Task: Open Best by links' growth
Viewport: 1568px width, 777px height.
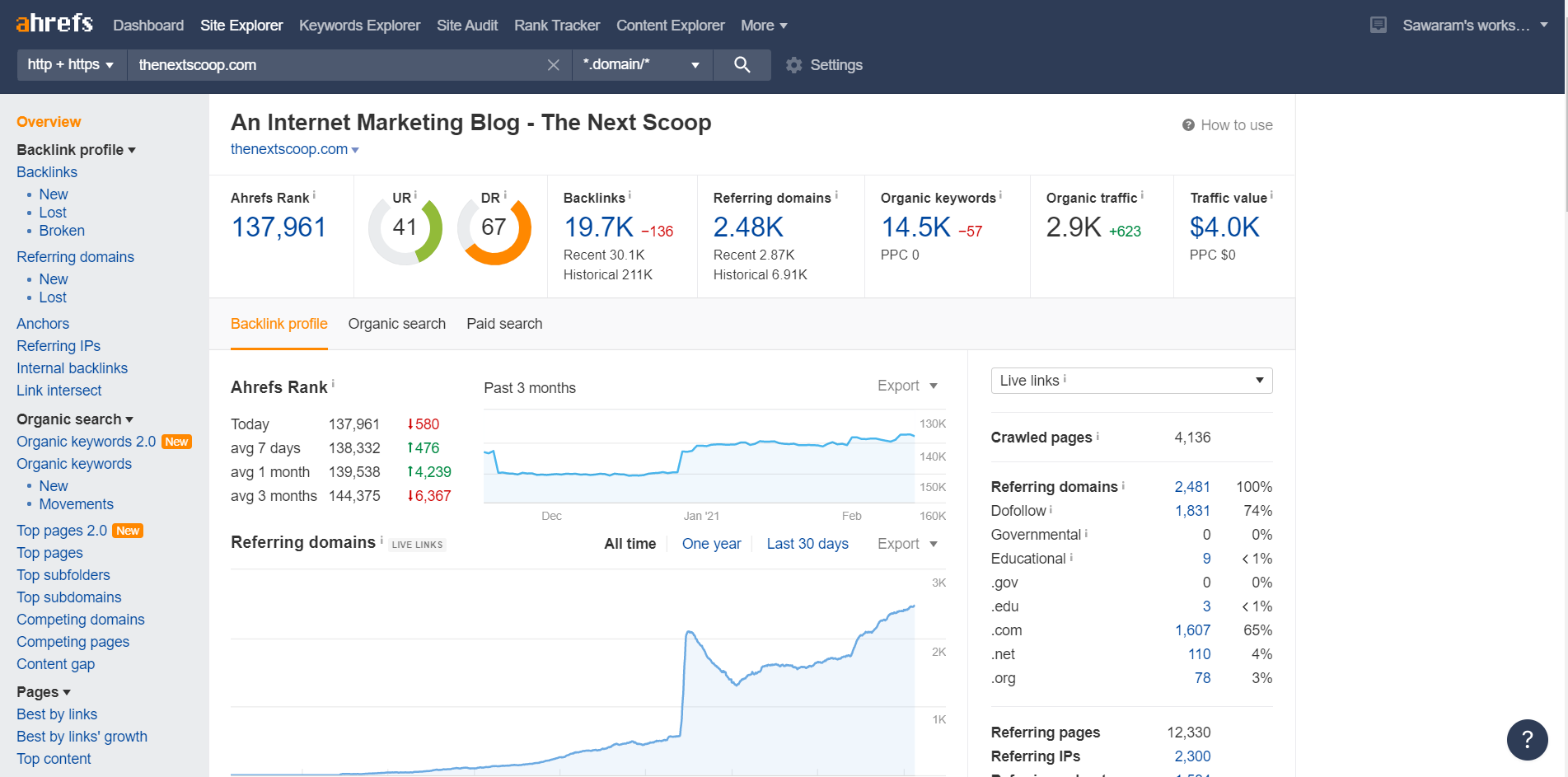Action: [82, 737]
